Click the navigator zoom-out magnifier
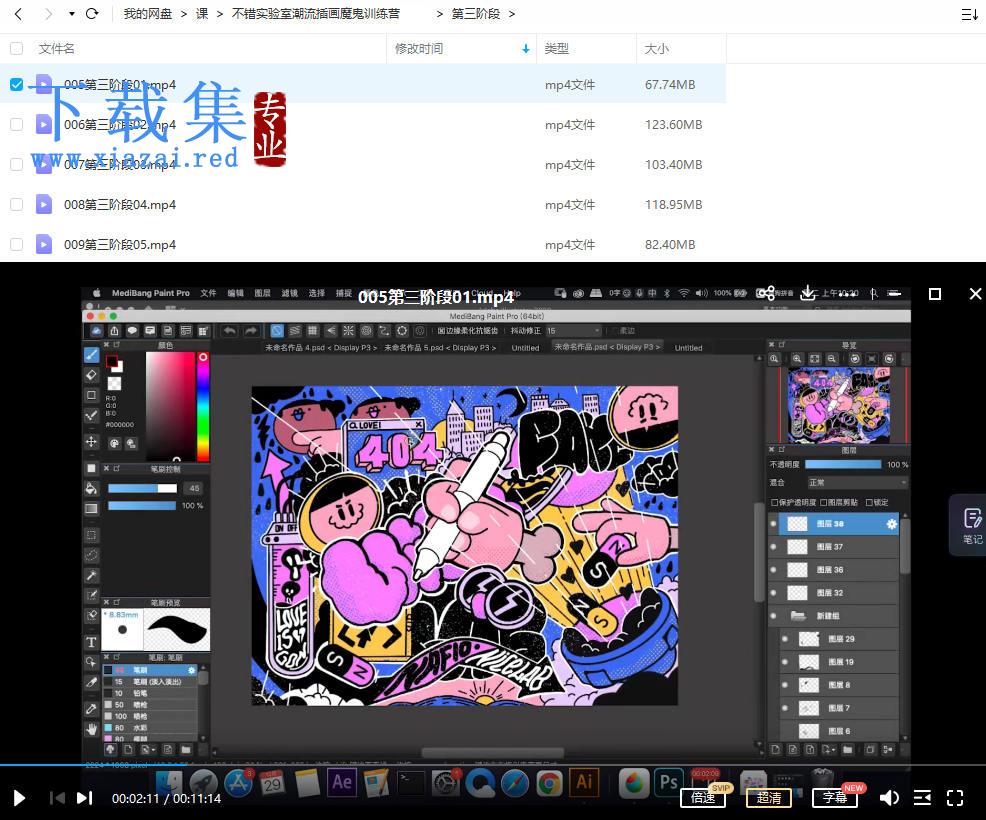Screen dimensions: 986x820 click(x=832, y=358)
